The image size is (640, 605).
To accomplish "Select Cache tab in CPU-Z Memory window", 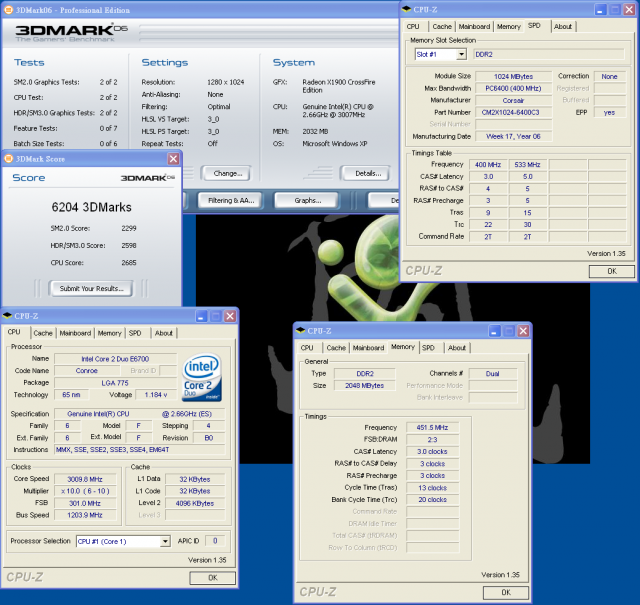I will 336,348.
